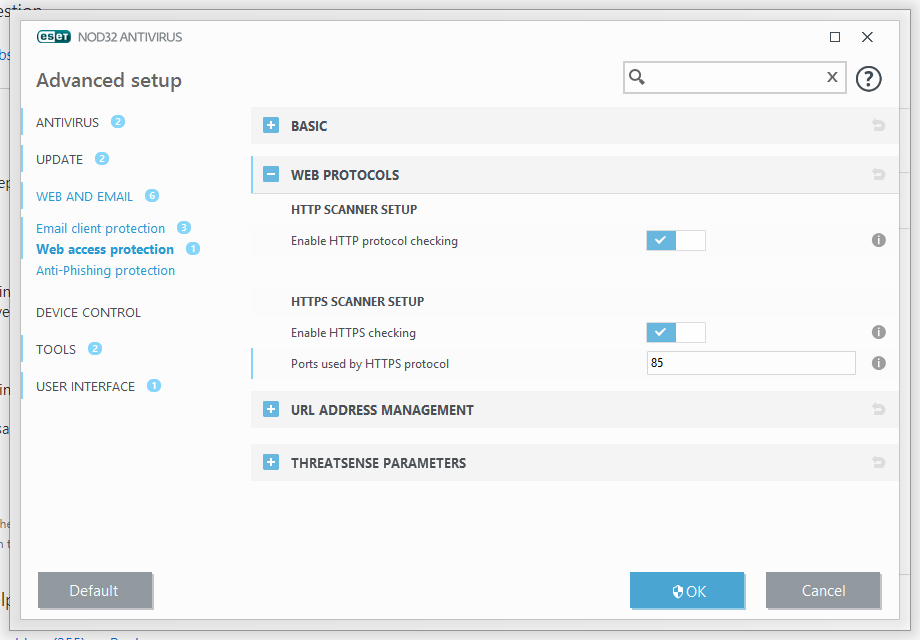Screen dimensions: 920x640
Task: Revert the URL ADDRESS MANAGEMENT section
Action: click(878, 409)
